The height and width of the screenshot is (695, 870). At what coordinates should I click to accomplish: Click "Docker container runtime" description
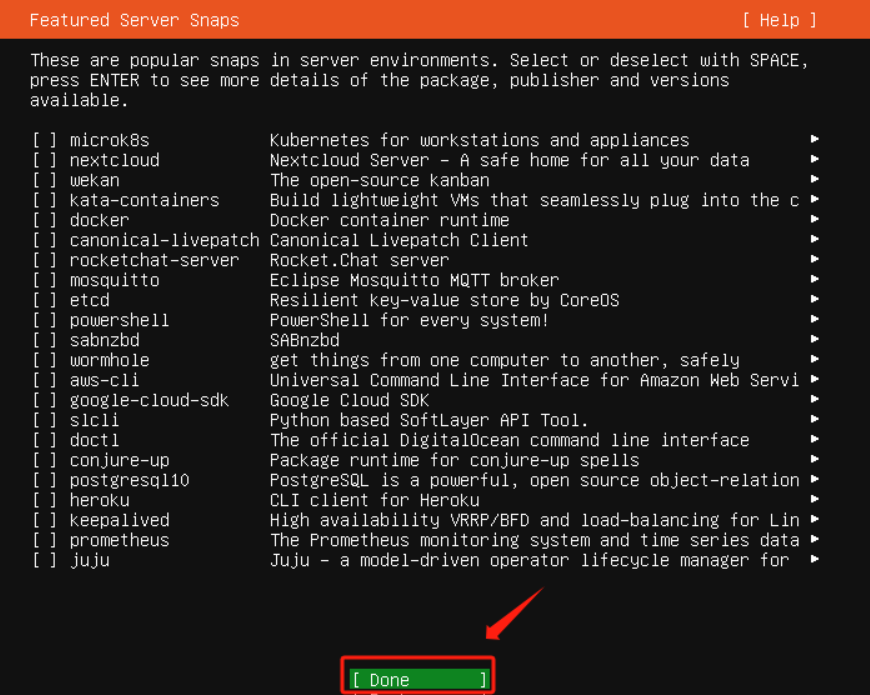(x=390, y=220)
